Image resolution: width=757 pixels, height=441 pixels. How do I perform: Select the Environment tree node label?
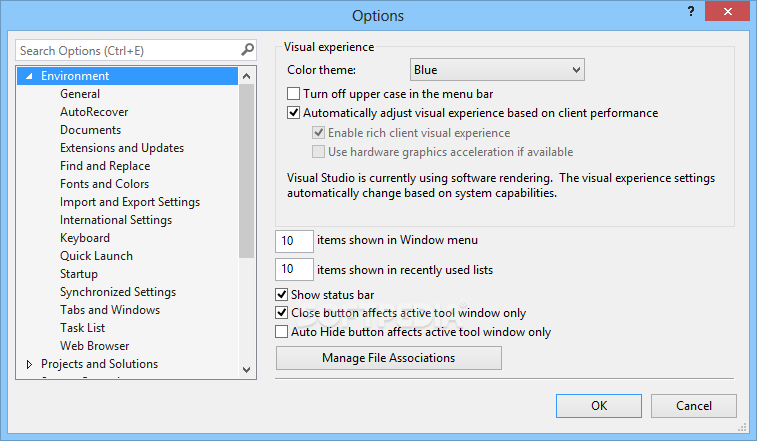pyautogui.click(x=75, y=76)
